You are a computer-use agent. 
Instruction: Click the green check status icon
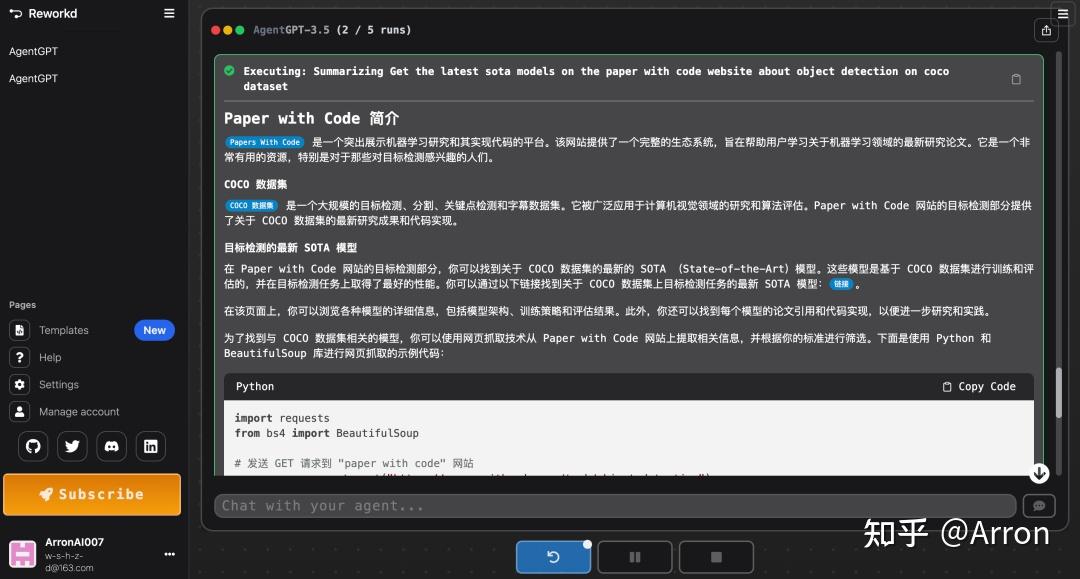[x=229, y=71]
